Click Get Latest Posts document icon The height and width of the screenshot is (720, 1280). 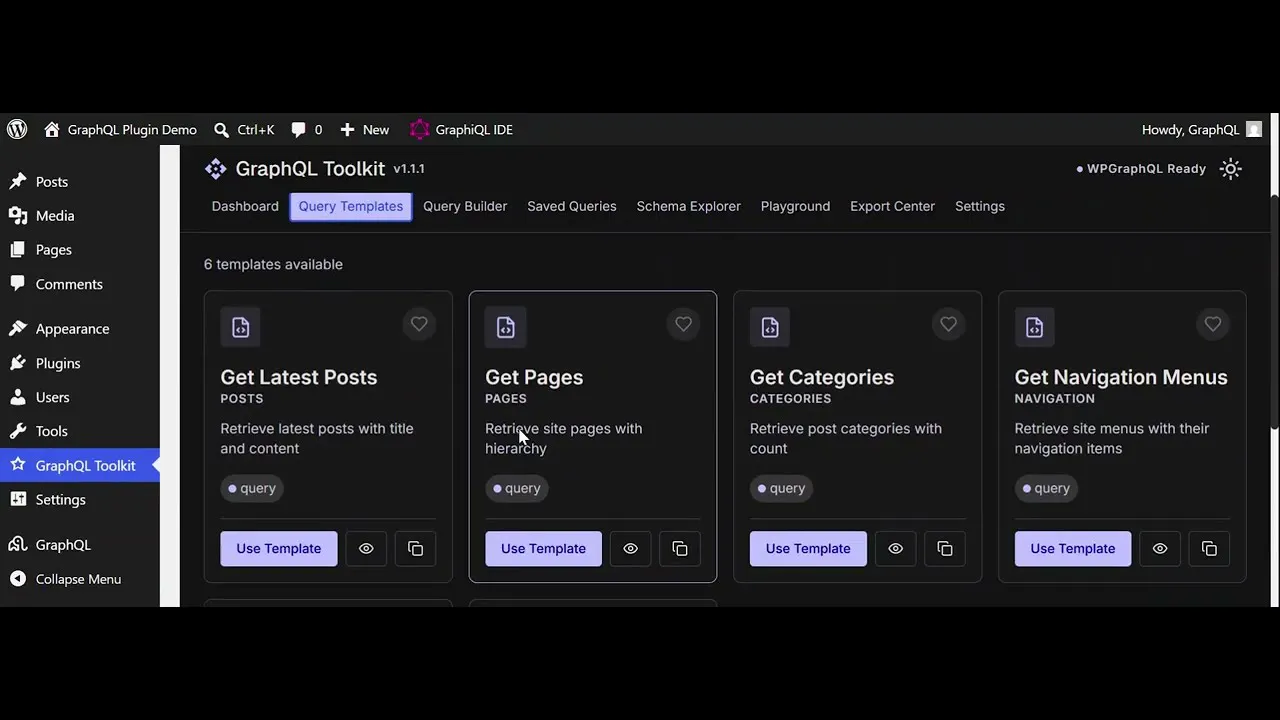point(241,327)
